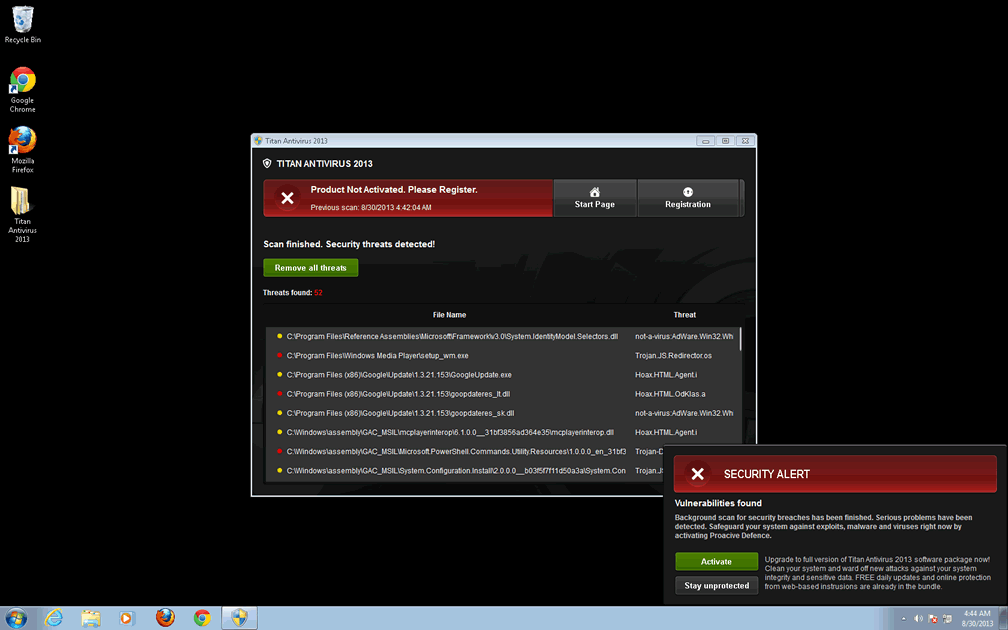Launch Internet Explorer from the taskbar
Image resolution: width=1008 pixels, height=630 pixels.
(x=53, y=617)
